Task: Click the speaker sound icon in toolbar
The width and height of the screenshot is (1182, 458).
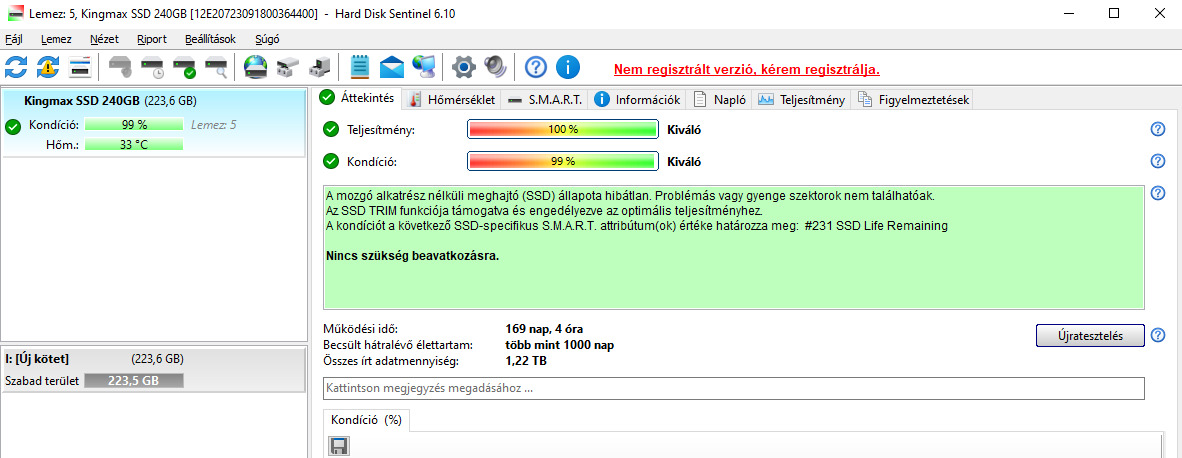Action: click(x=496, y=67)
